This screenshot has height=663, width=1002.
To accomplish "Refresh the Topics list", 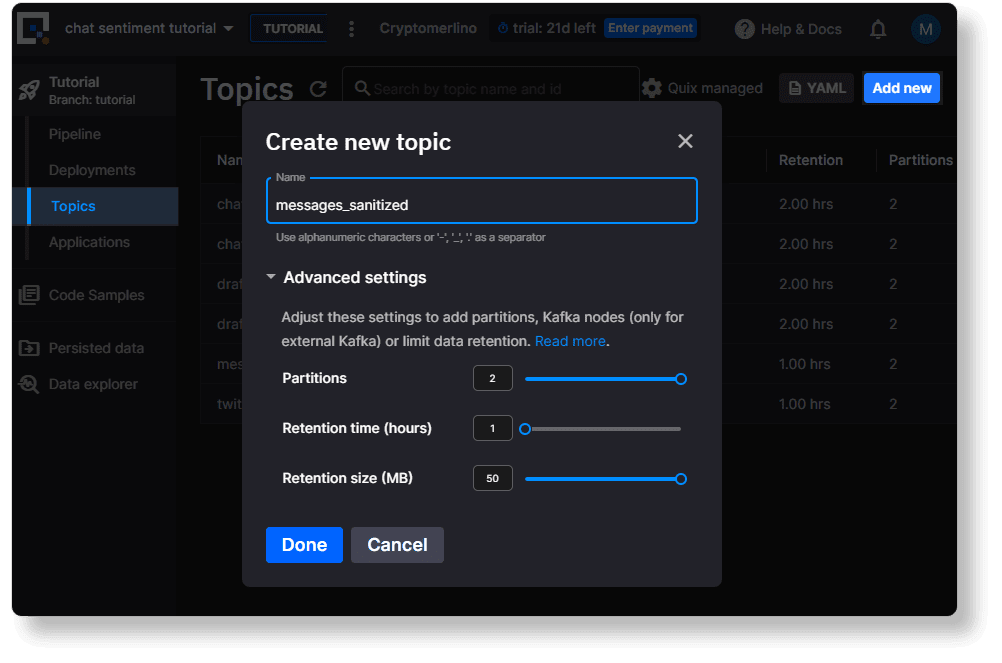I will (x=318, y=88).
